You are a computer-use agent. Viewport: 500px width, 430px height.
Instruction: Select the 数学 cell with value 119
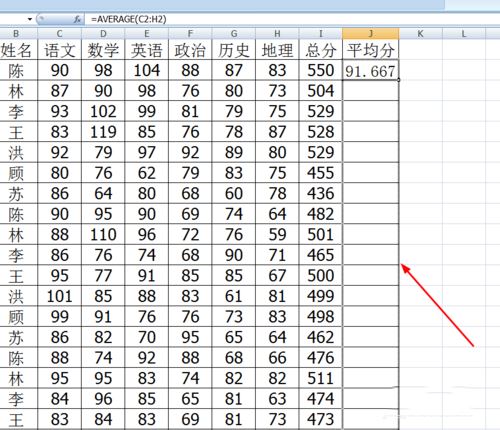(x=103, y=132)
